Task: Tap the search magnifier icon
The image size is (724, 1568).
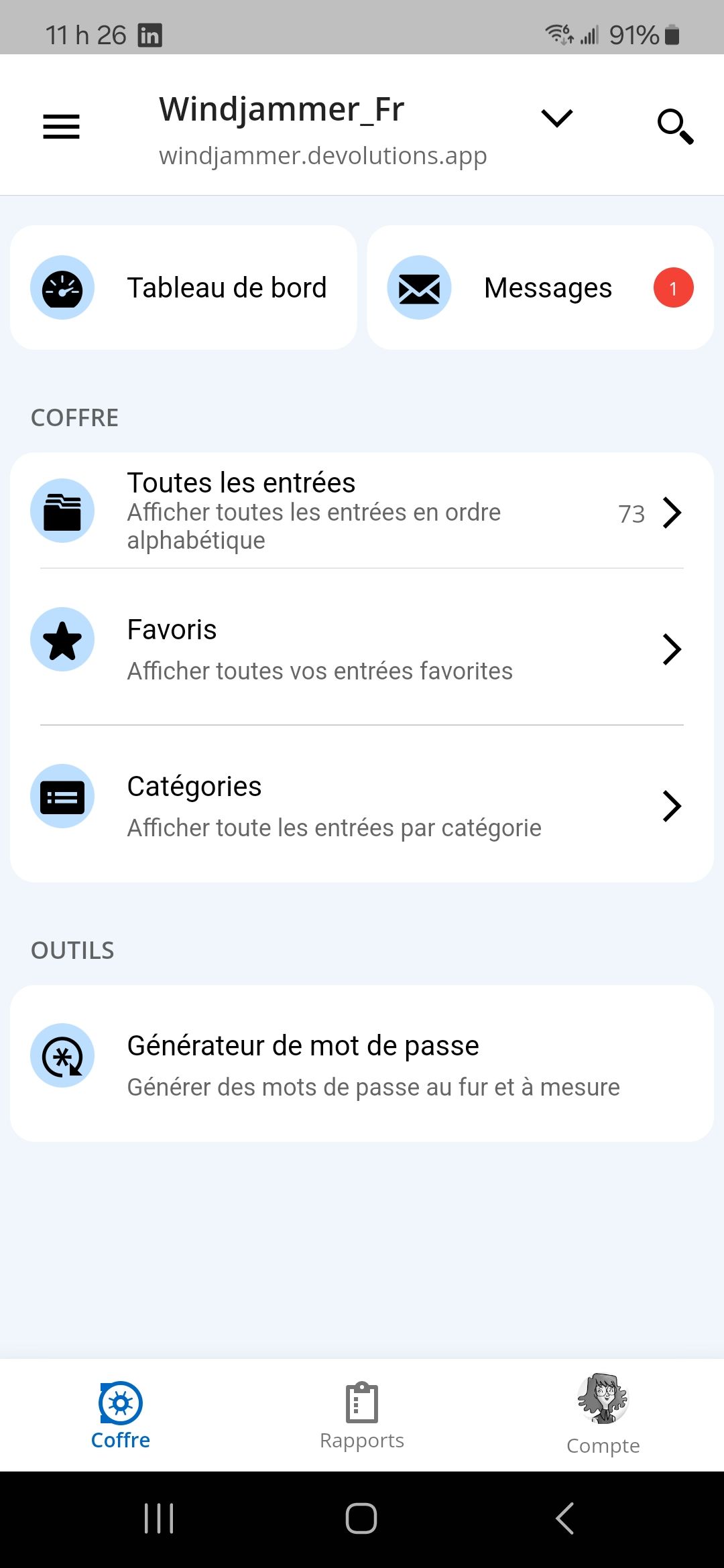Action: pyautogui.click(x=674, y=126)
